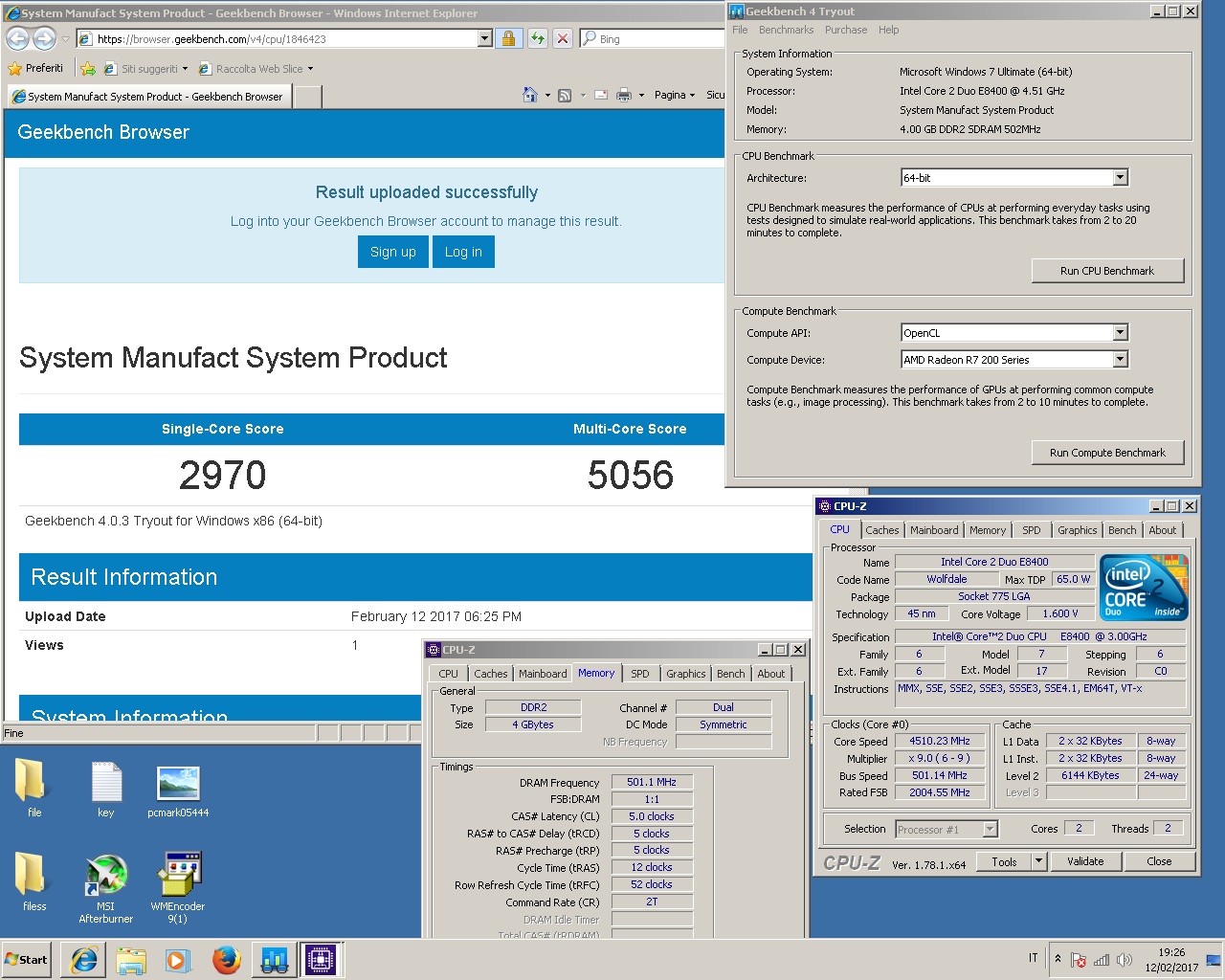
Task: Click the IT language indicator in tray
Action: click(x=1034, y=958)
